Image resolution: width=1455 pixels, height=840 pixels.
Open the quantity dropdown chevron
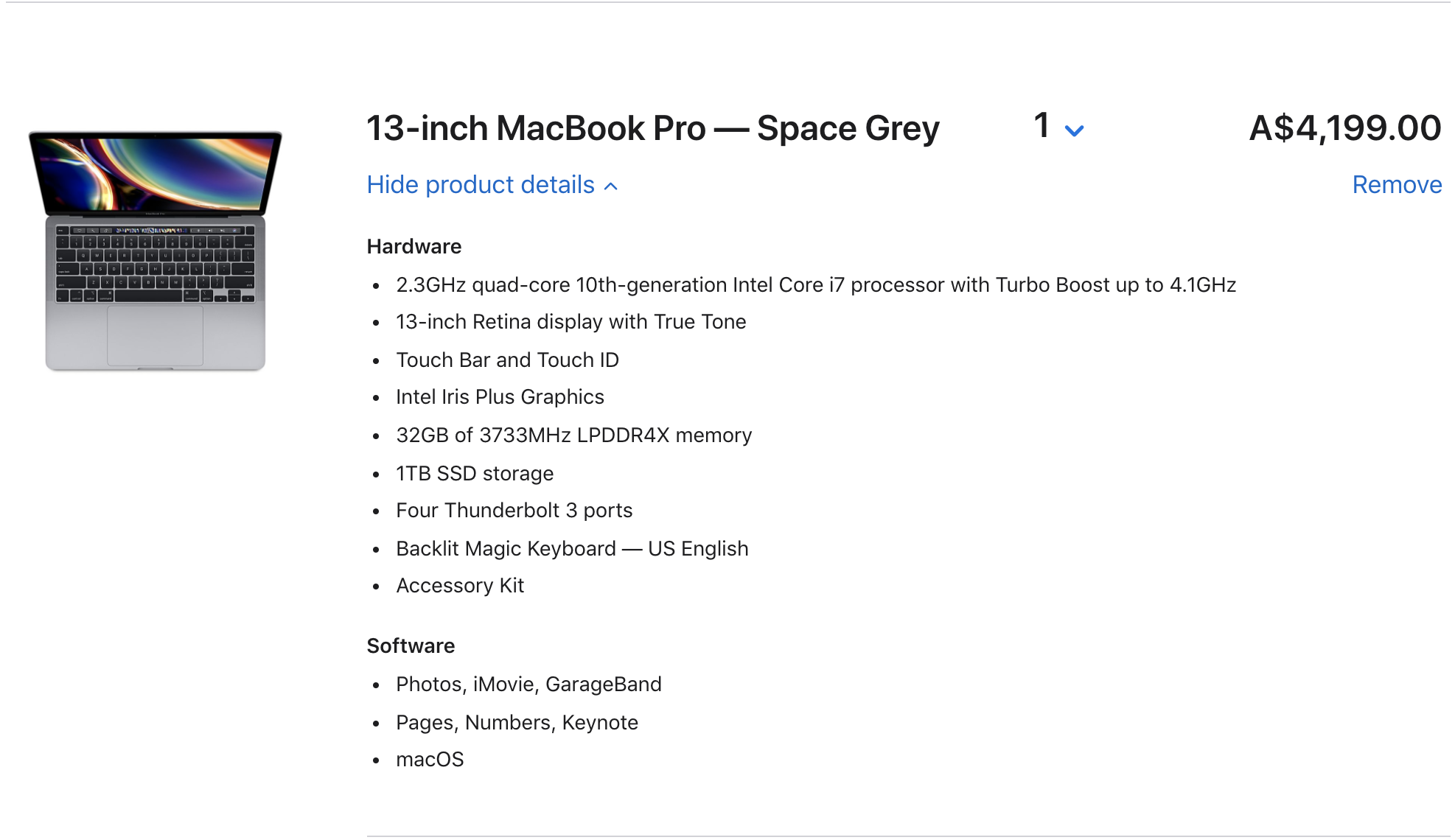[1074, 131]
